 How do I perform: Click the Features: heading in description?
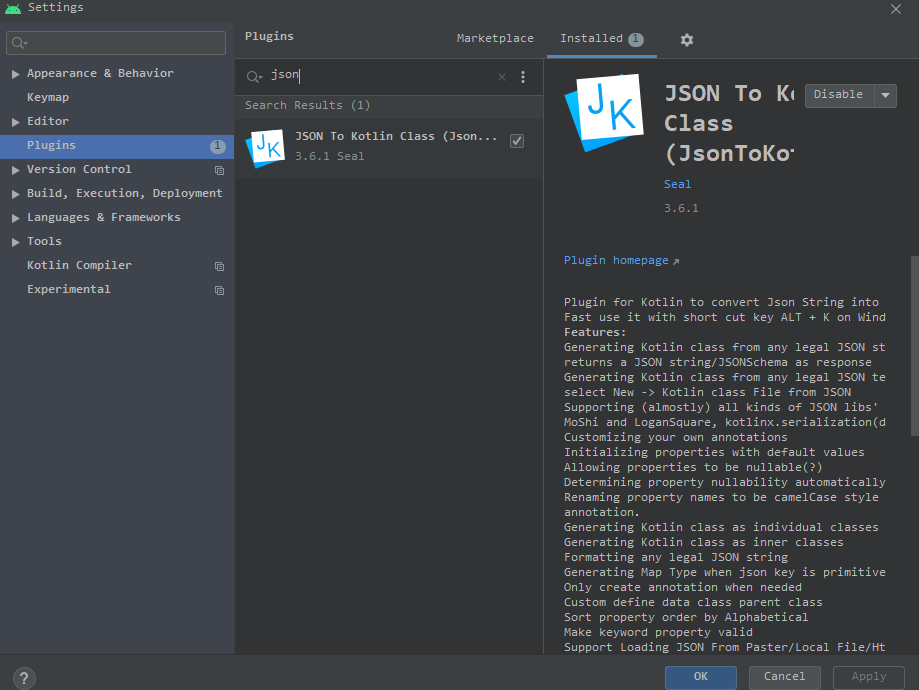click(x=595, y=332)
